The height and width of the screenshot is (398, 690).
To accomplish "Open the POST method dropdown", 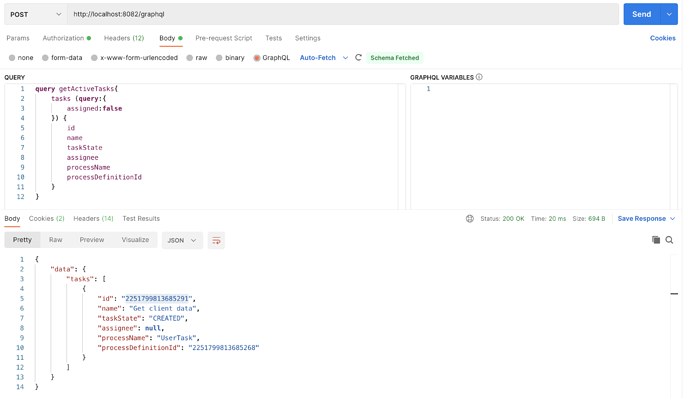I will tap(36, 15).
